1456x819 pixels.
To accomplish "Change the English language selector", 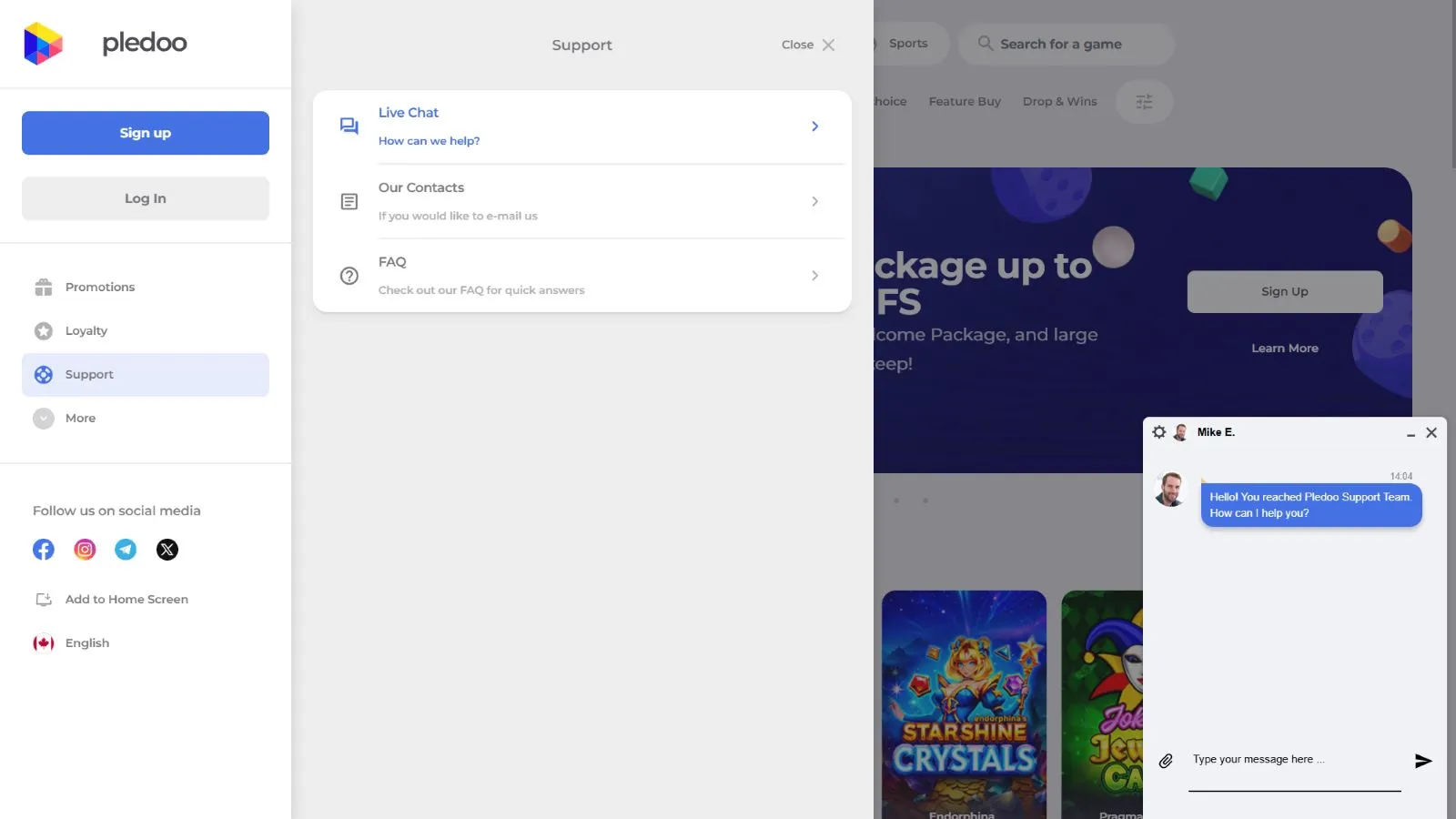I will coord(86,643).
